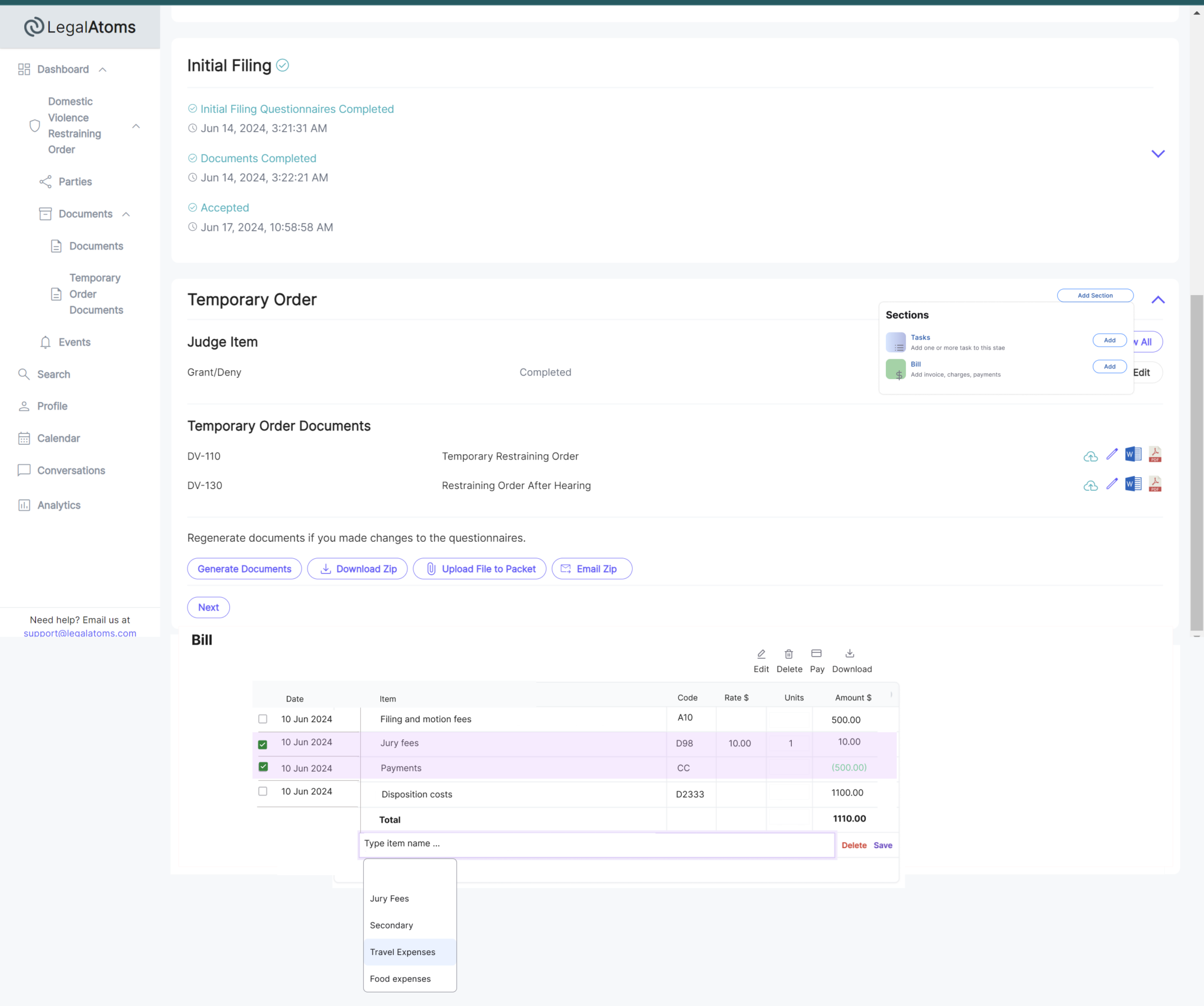The width and height of the screenshot is (1204, 1006).
Task: Select Travel Expenses from item dropdown
Action: tap(403, 952)
